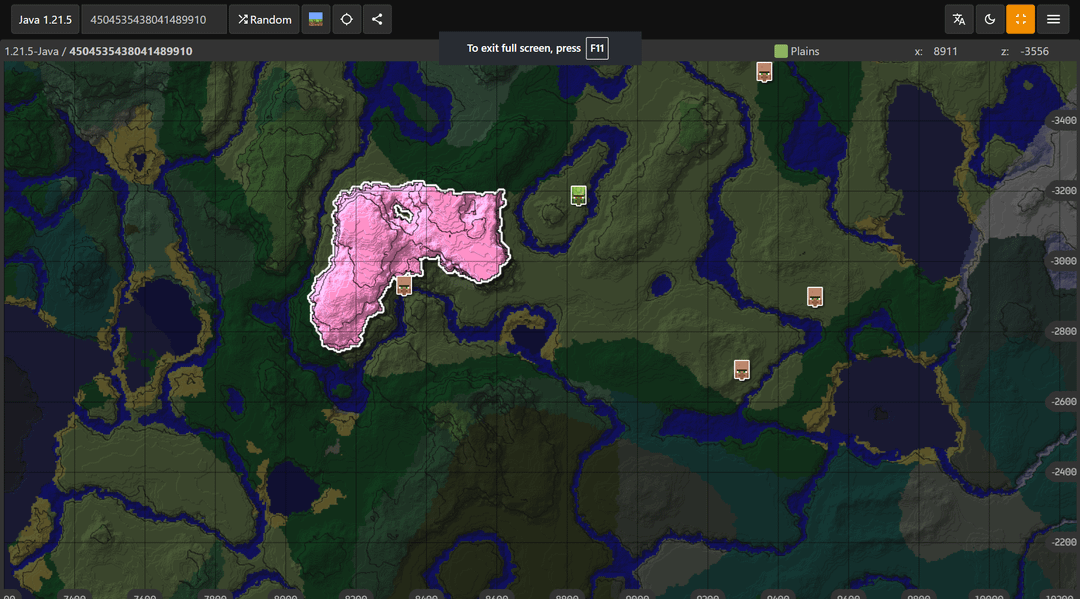Select the bottom-most village marker on the map
This screenshot has width=1080, height=599.
[742, 369]
